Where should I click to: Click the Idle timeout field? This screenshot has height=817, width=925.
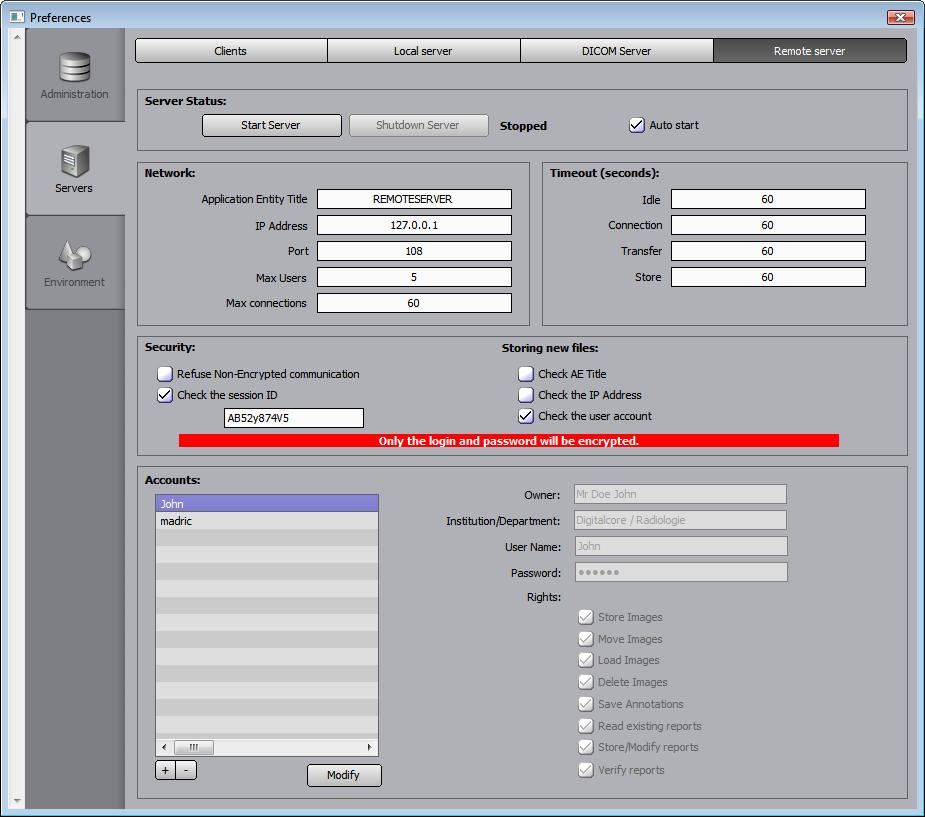[768, 199]
